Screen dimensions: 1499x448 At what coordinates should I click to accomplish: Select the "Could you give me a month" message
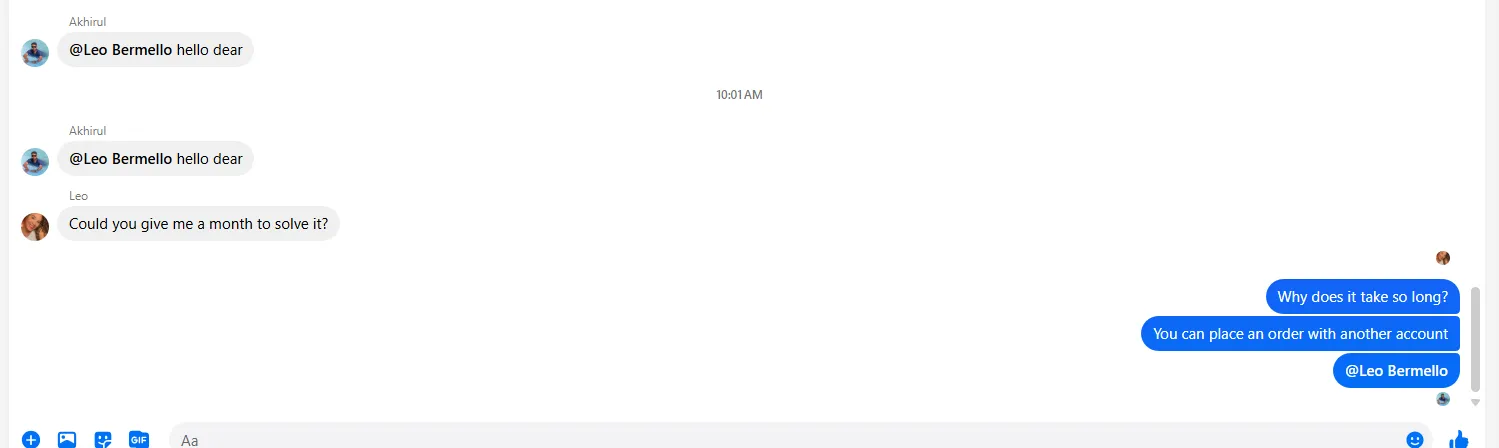coord(199,224)
